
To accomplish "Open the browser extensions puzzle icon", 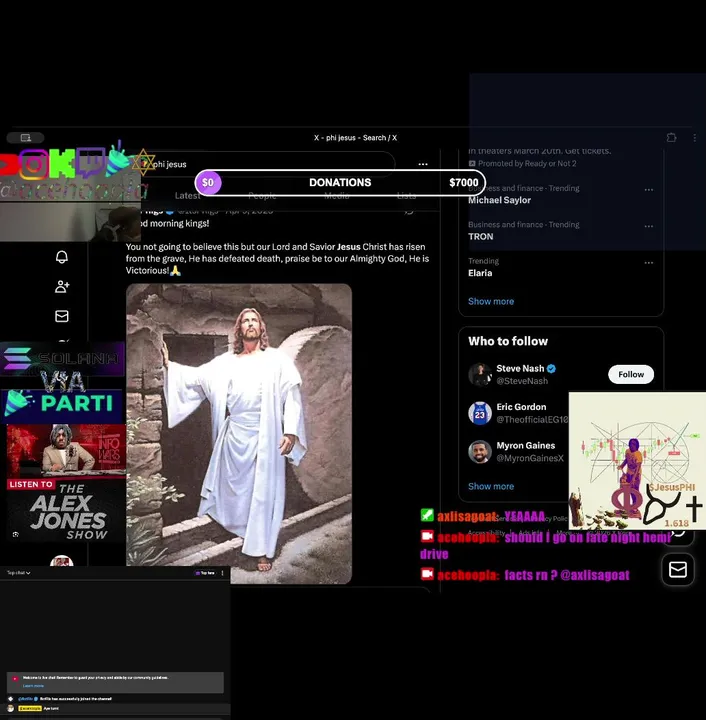I will (671, 138).
